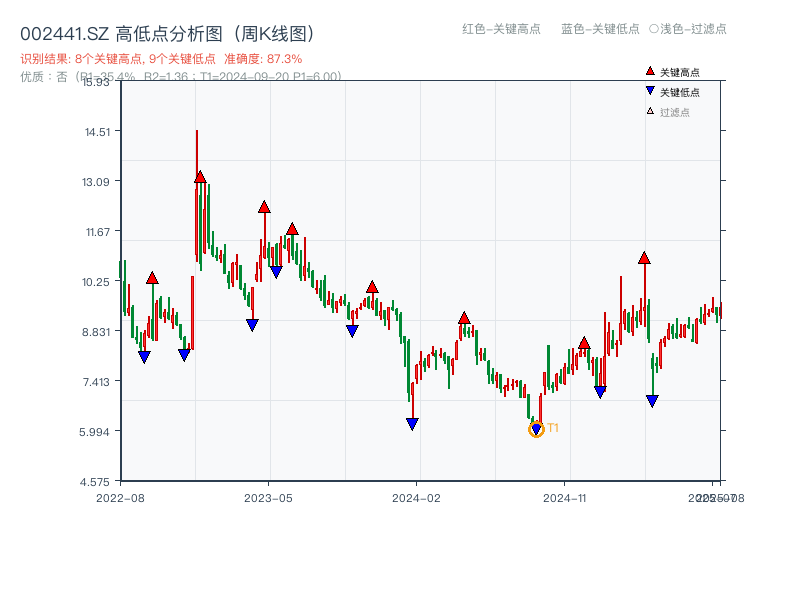
Task: Click the blue triangle marker near the 2024-11 dip
Action: (599, 390)
